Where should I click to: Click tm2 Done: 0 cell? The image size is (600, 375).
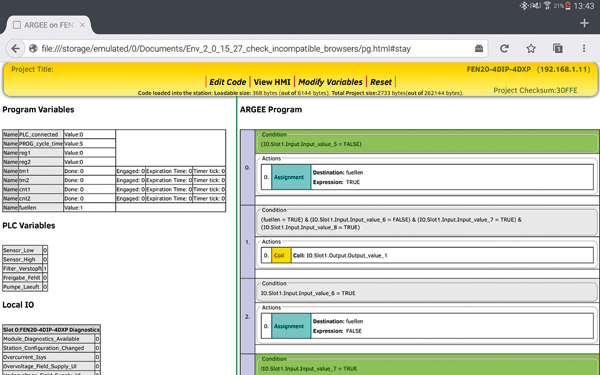pos(90,180)
